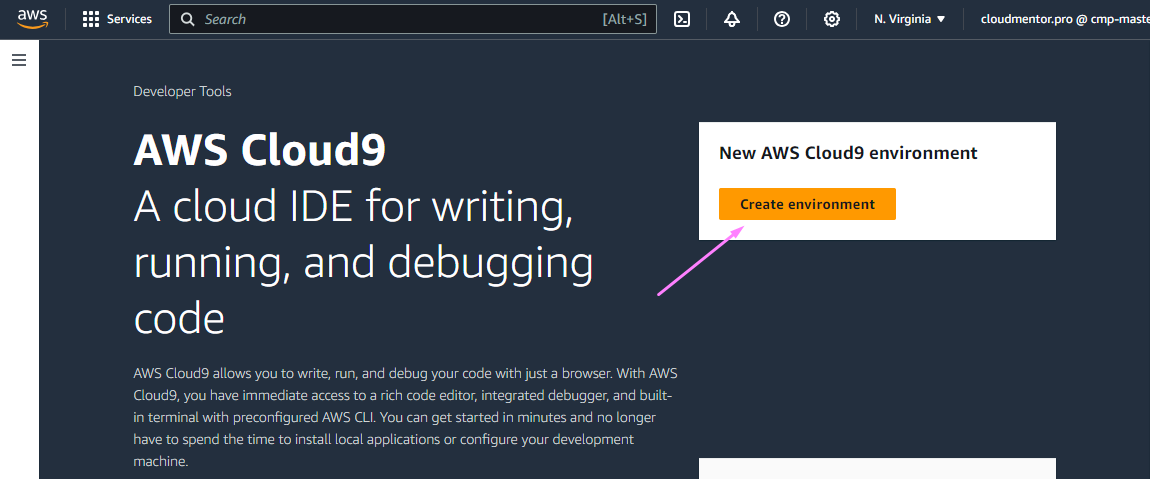The height and width of the screenshot is (479, 1150).
Task: Expand the N. Virginia region dropdown
Action: 908,19
